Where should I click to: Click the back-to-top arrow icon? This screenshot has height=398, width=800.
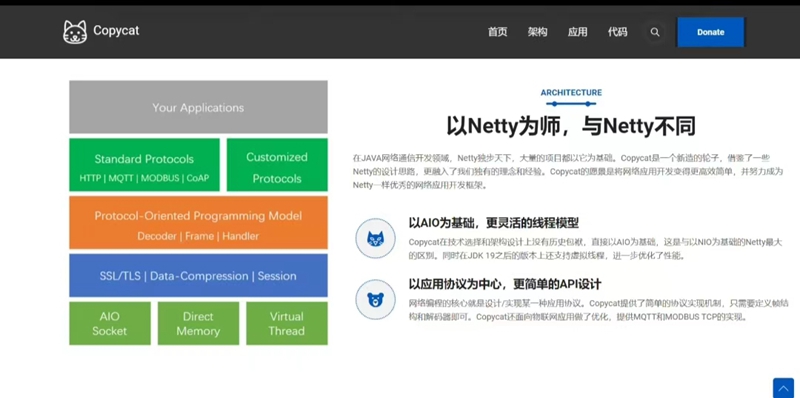tap(783, 388)
